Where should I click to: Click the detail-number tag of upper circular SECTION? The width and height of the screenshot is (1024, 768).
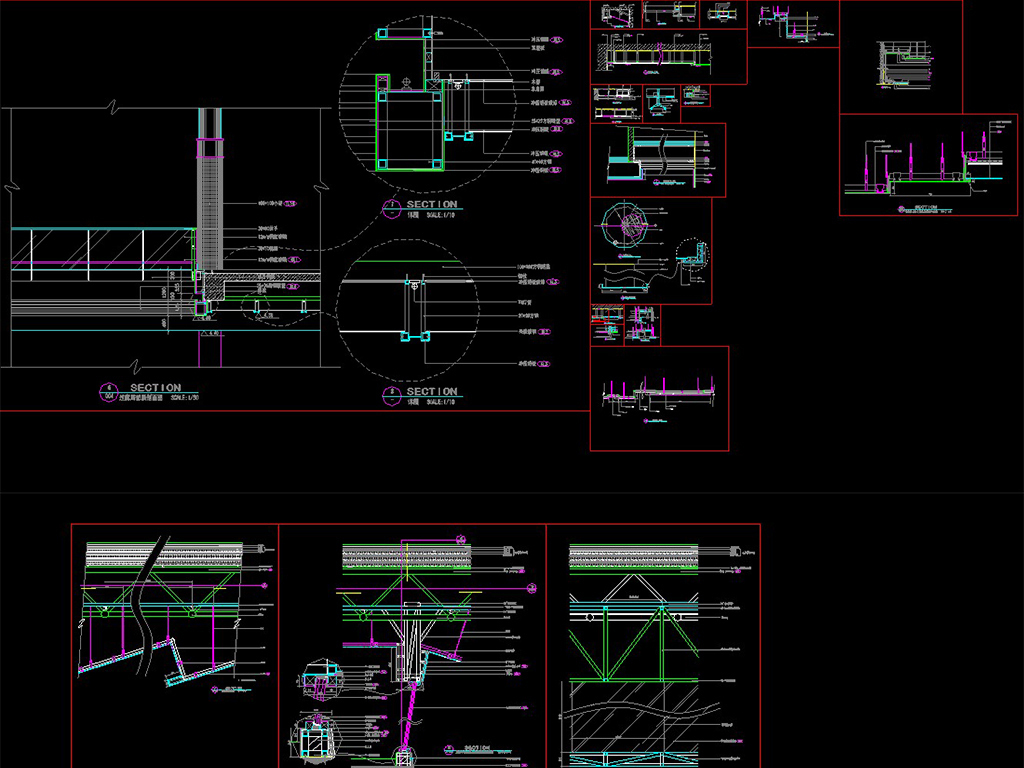(x=393, y=209)
